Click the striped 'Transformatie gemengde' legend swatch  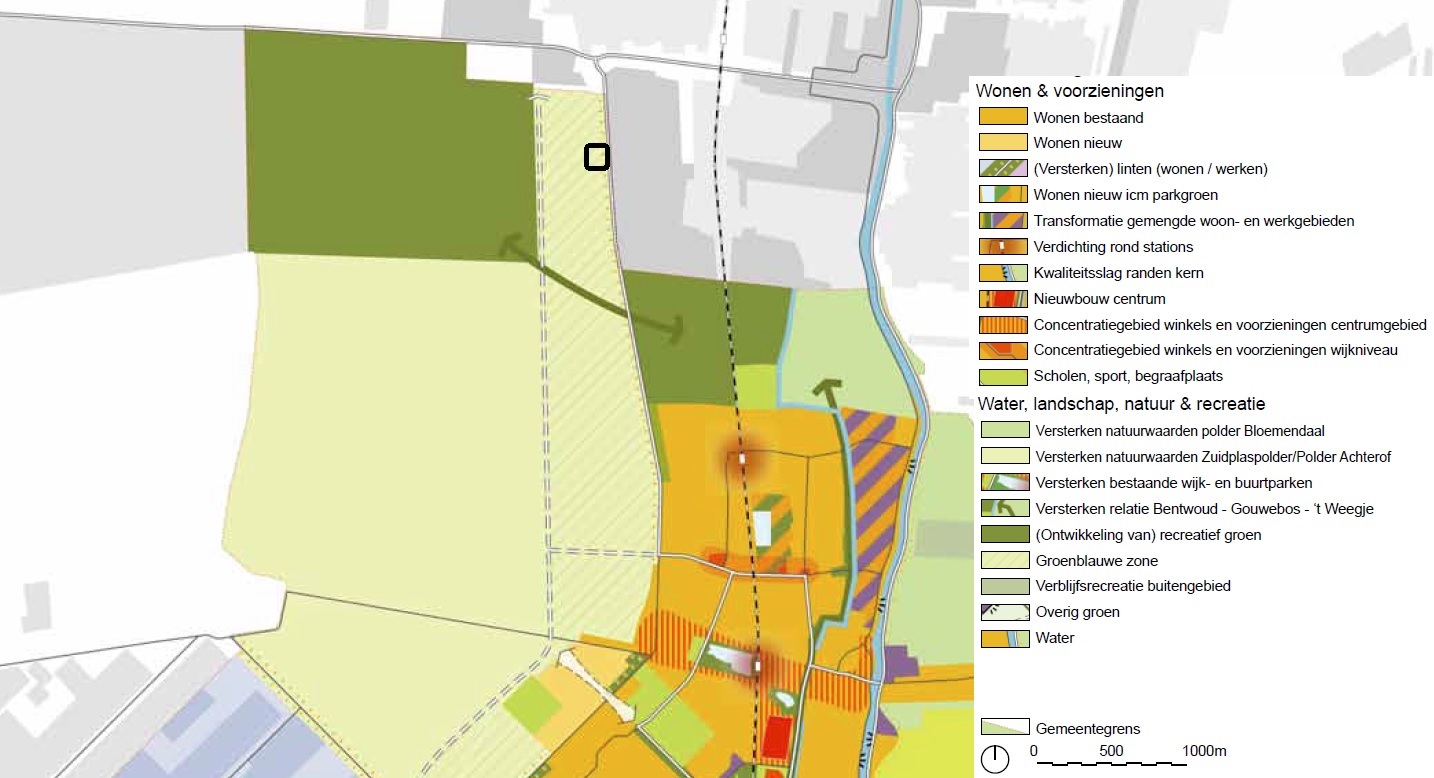[1003, 221]
